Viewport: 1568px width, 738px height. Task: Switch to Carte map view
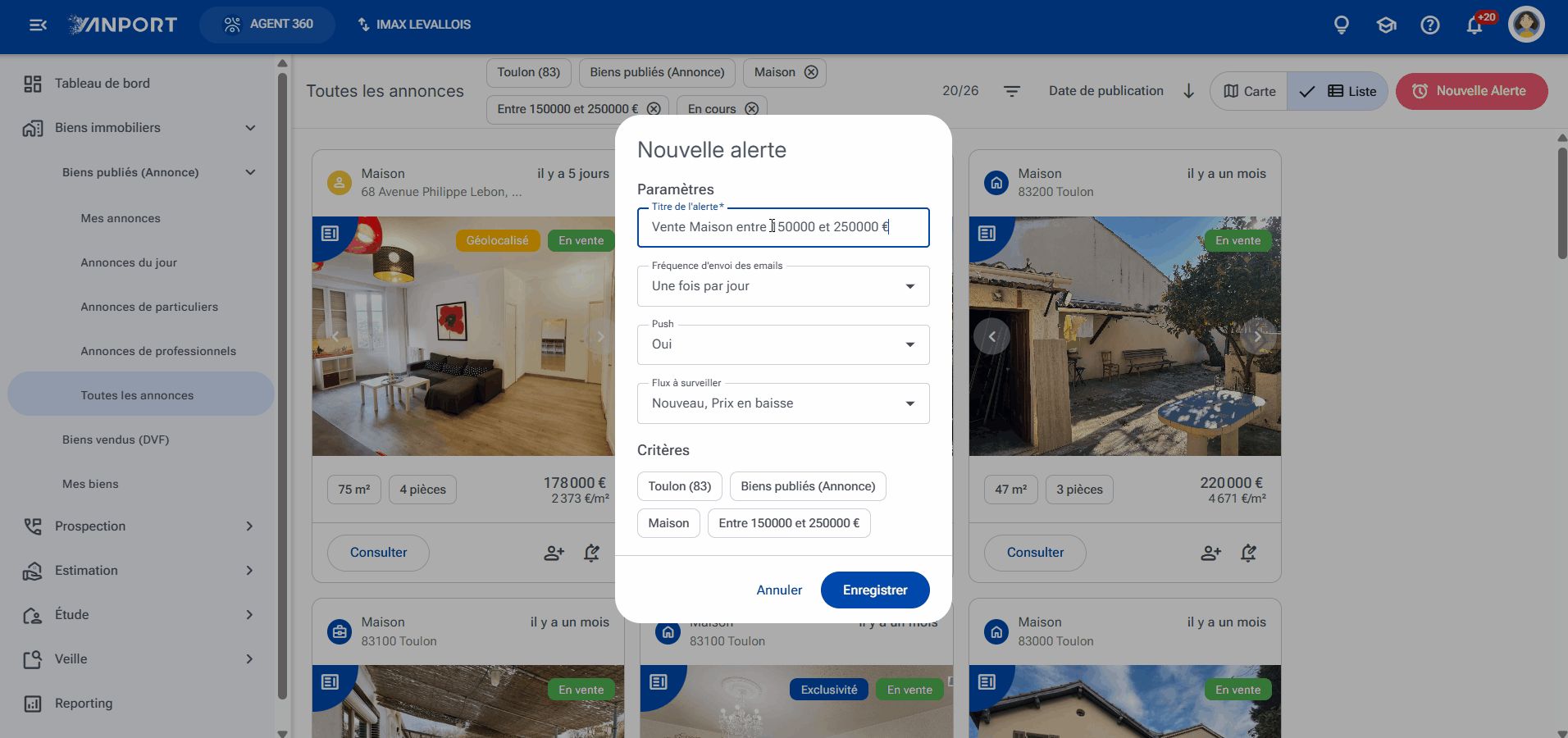coord(1249,91)
